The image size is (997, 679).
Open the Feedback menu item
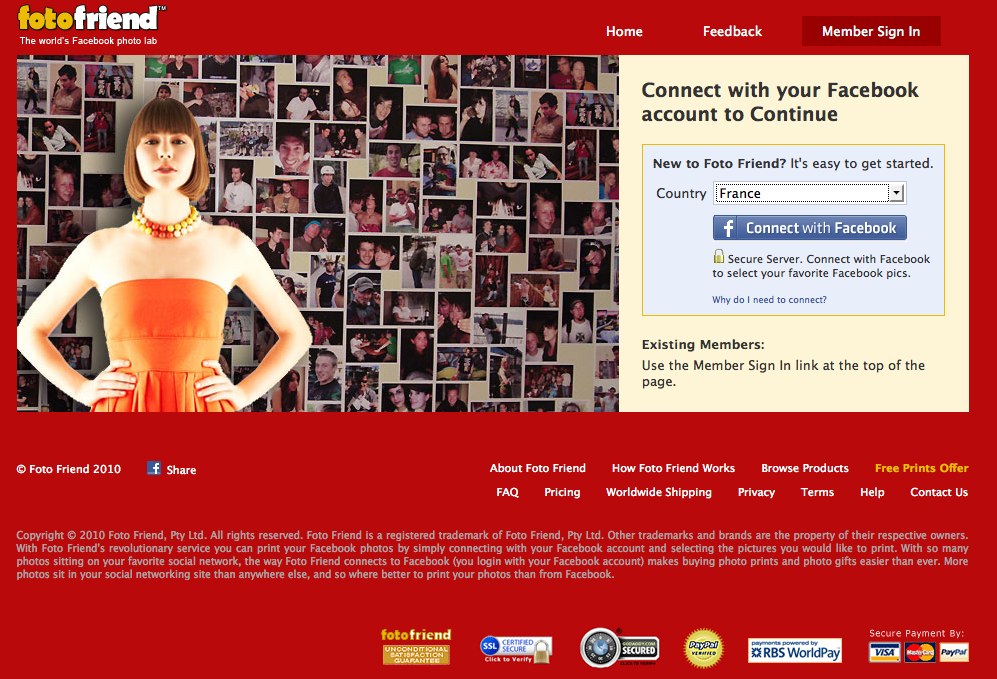point(732,31)
